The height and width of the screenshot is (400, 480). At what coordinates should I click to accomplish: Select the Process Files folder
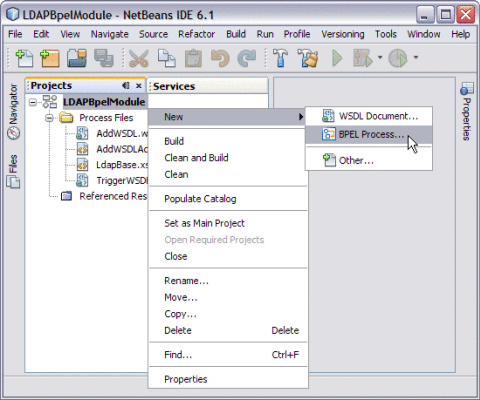pos(106,118)
